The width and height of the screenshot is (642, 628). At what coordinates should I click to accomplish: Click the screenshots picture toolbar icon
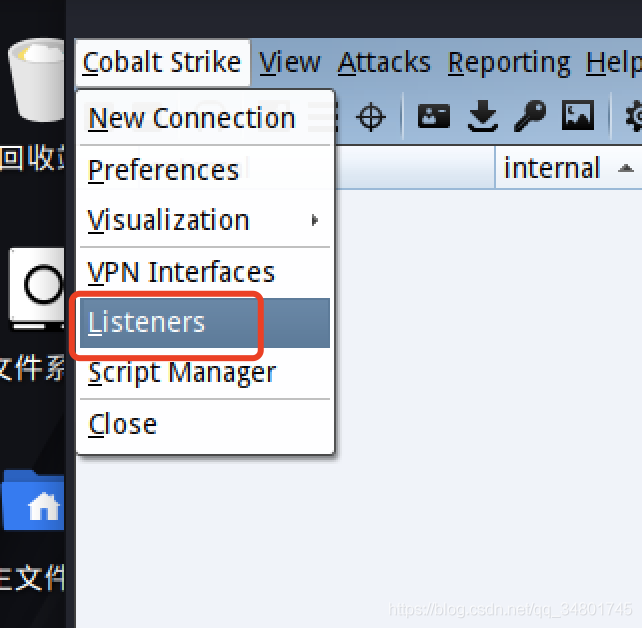click(578, 115)
